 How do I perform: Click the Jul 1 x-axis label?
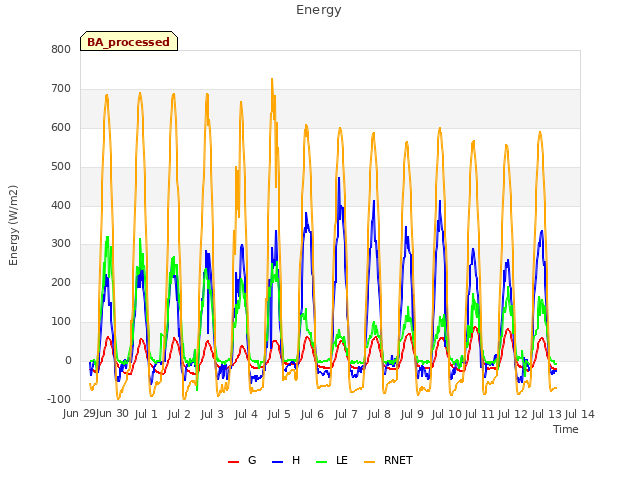tap(146, 414)
